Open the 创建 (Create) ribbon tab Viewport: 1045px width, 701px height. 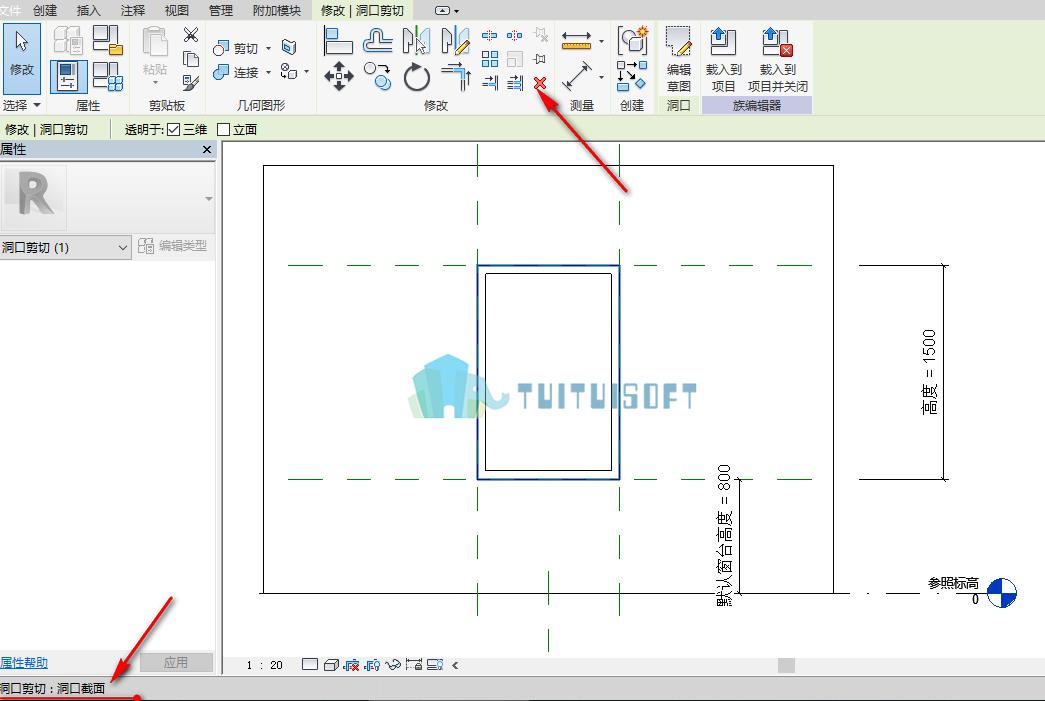pos(45,11)
